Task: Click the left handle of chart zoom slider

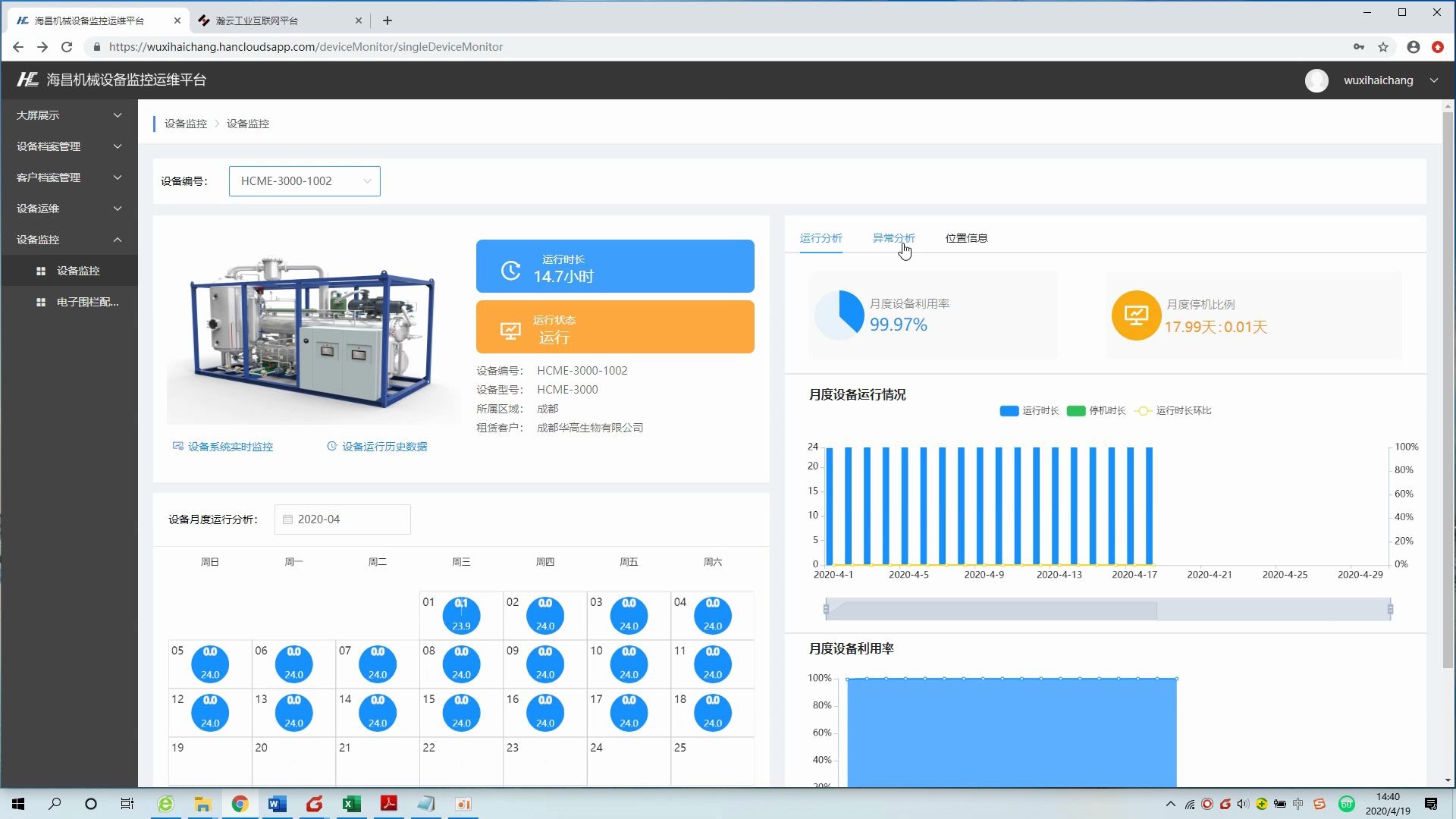Action: pyautogui.click(x=826, y=609)
